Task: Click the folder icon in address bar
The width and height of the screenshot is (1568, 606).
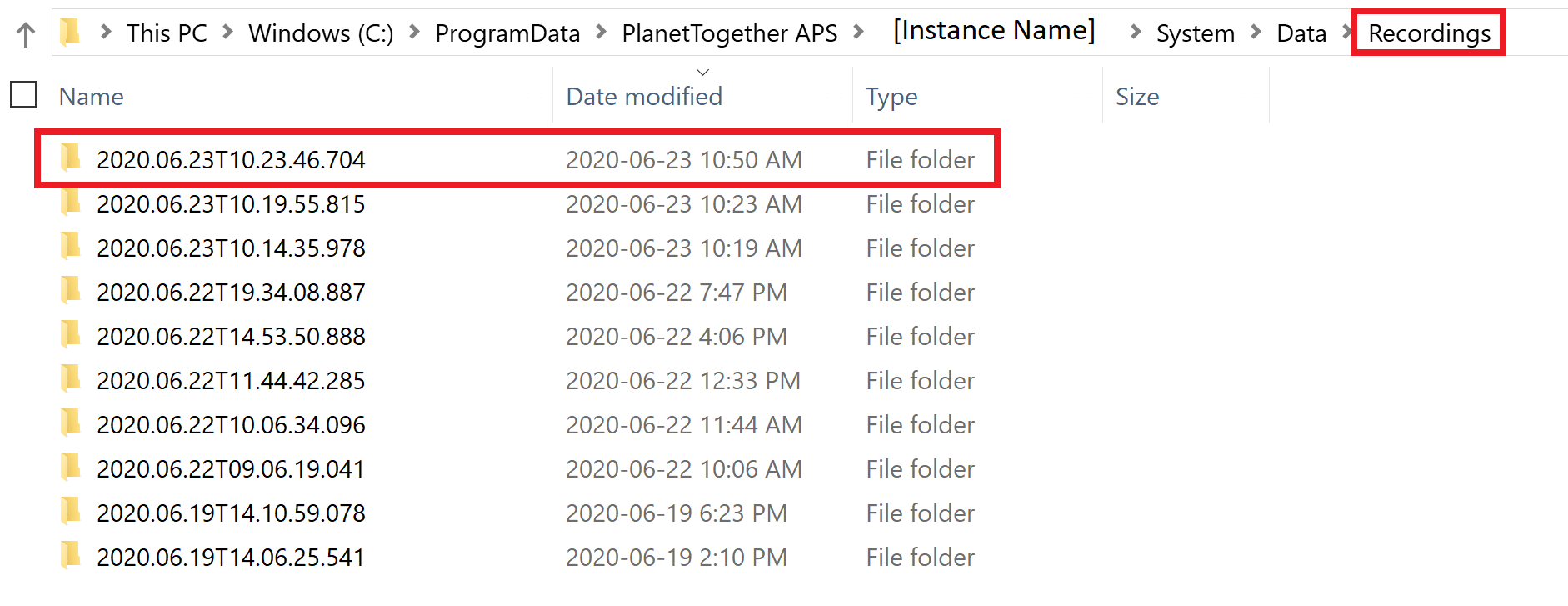Action: pyautogui.click(x=71, y=33)
